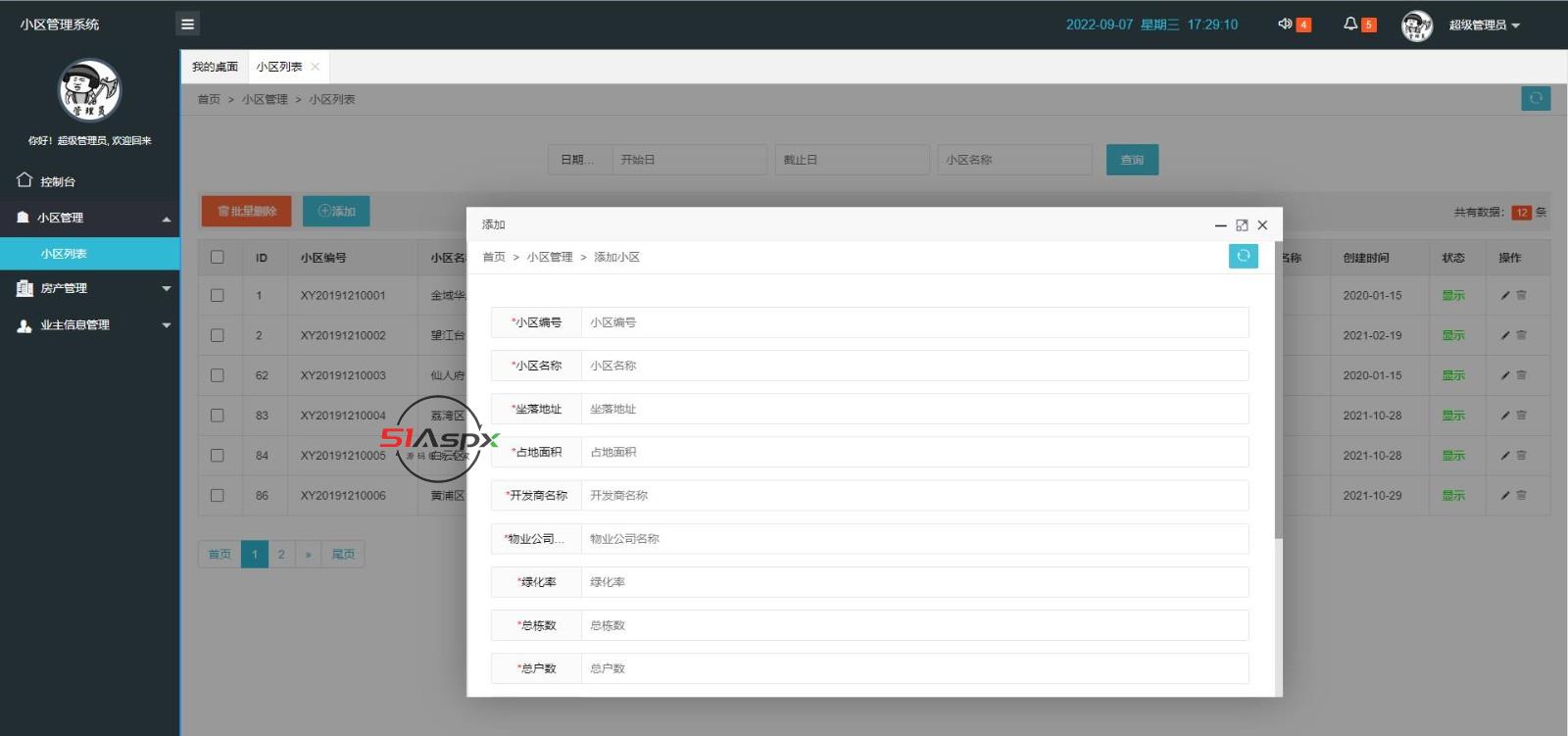
Task: Check the checkbox for row XY20191210006
Action: click(x=218, y=496)
